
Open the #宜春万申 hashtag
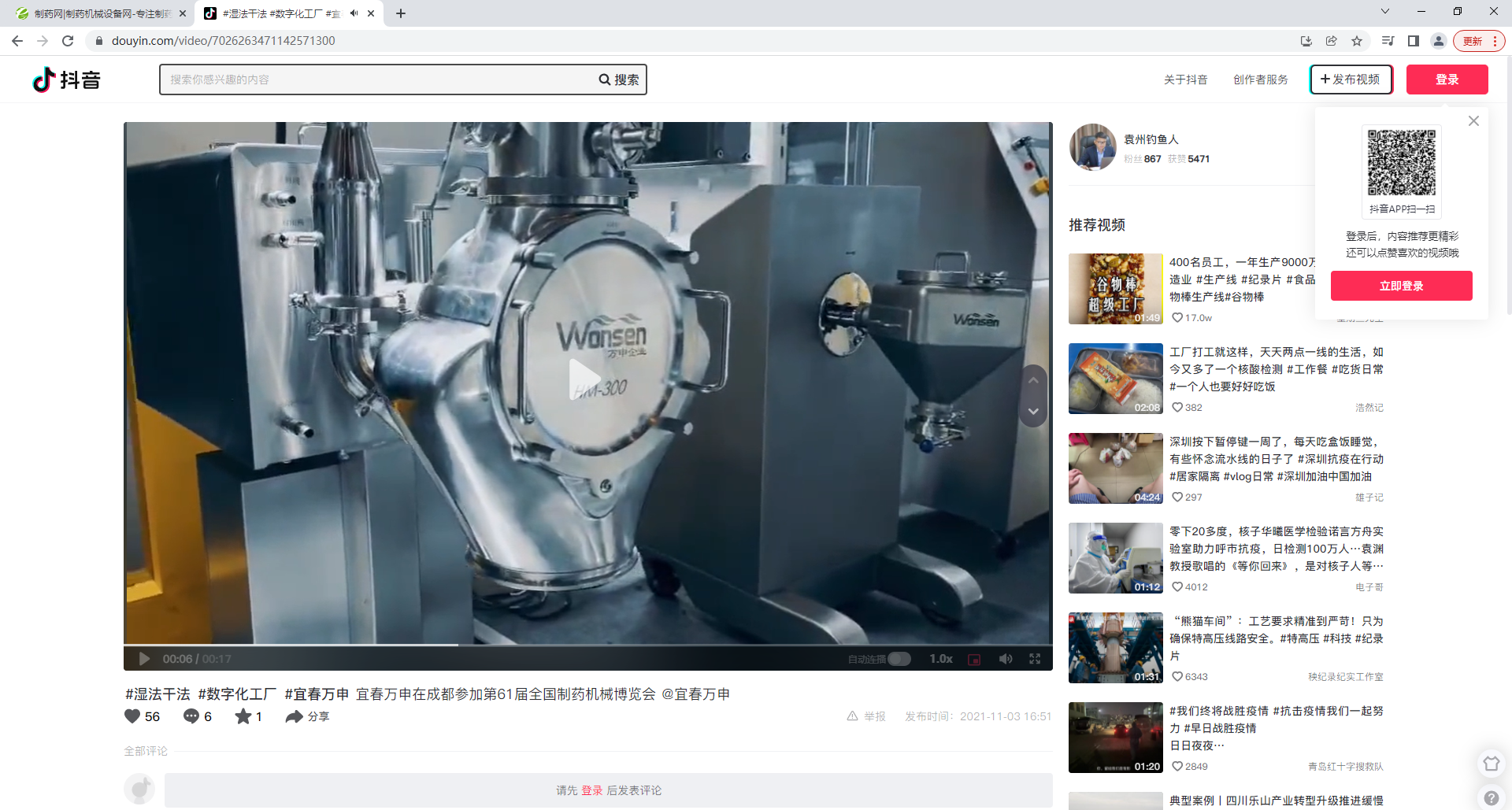(317, 694)
